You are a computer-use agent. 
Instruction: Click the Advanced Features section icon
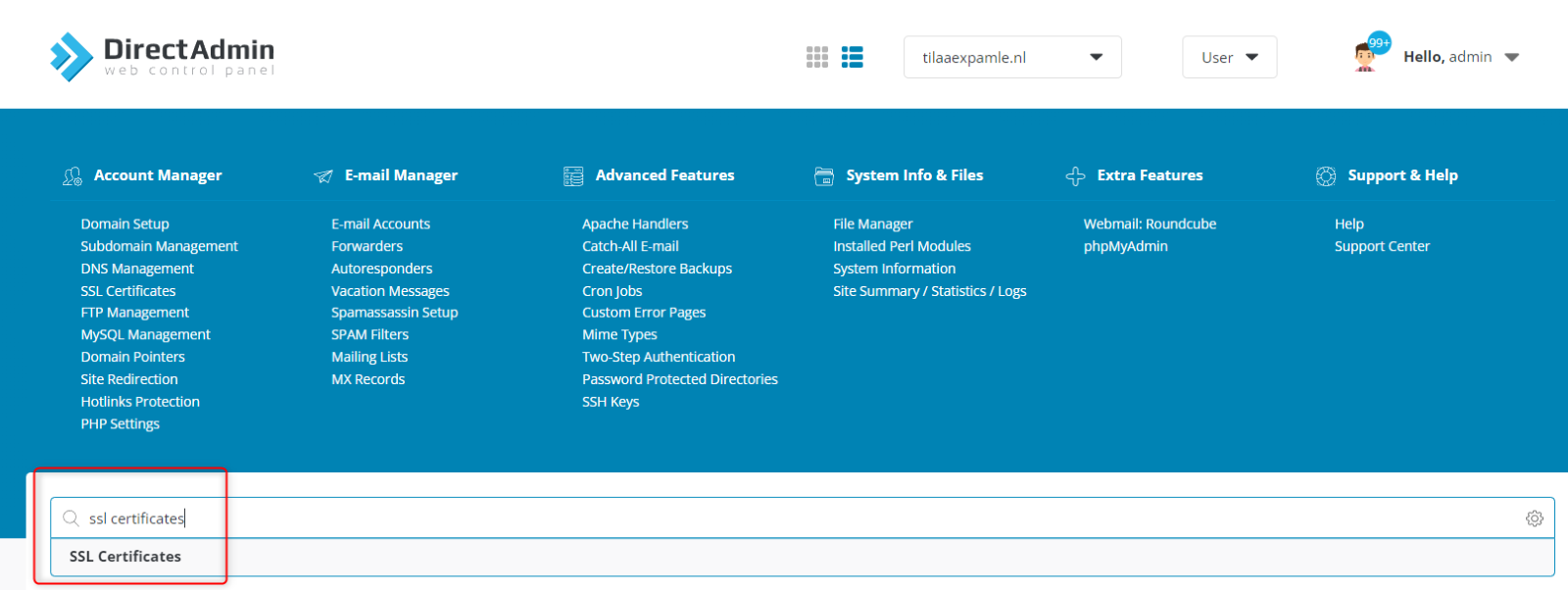[573, 176]
